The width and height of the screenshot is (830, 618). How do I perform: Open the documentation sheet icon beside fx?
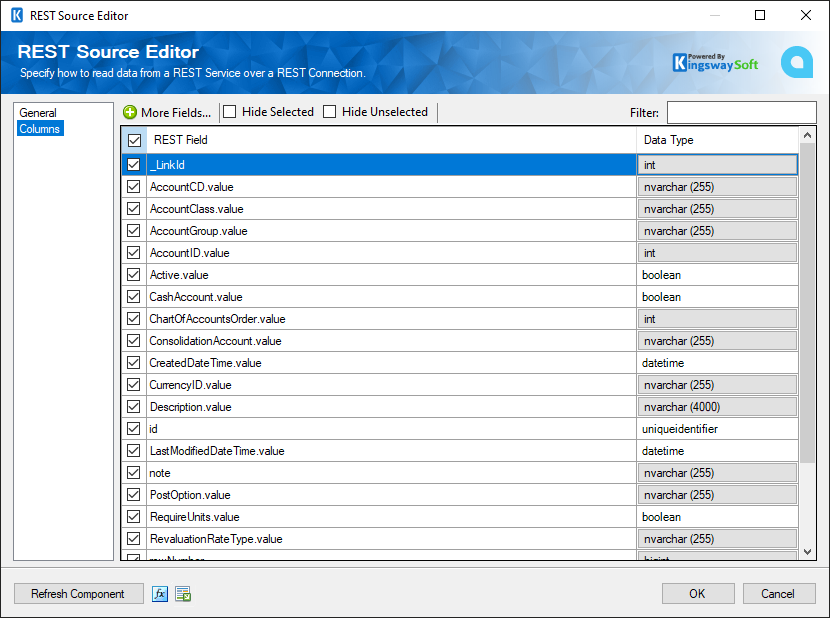coord(183,594)
